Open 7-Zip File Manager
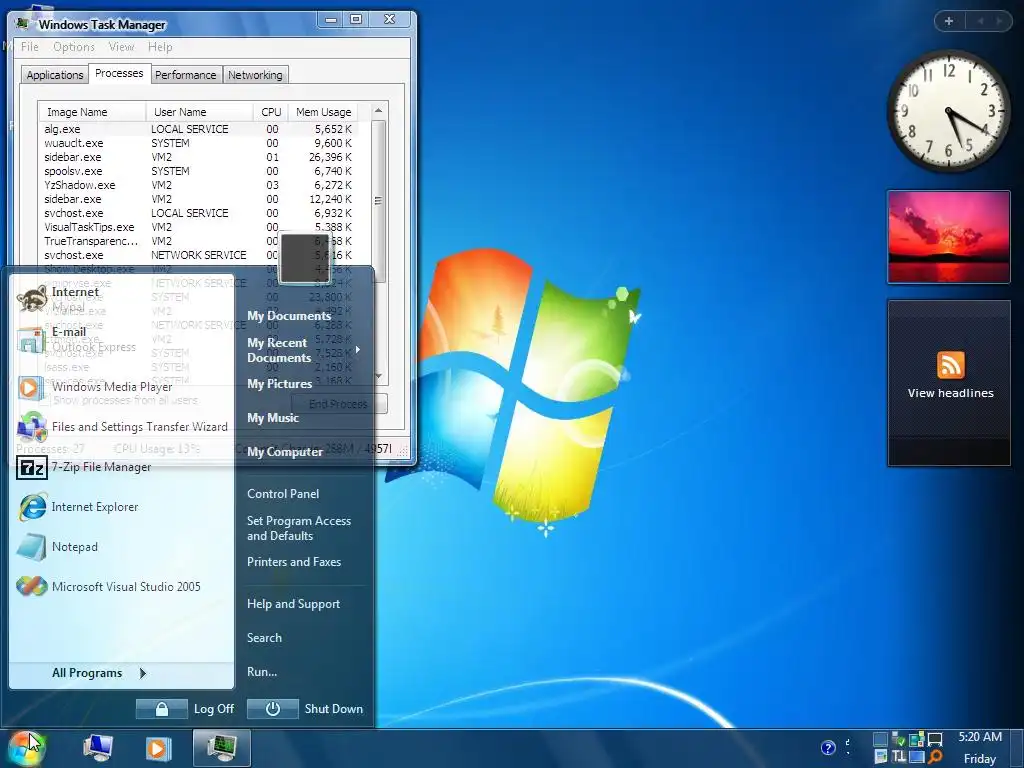This screenshot has width=1024, height=768. tap(84, 467)
